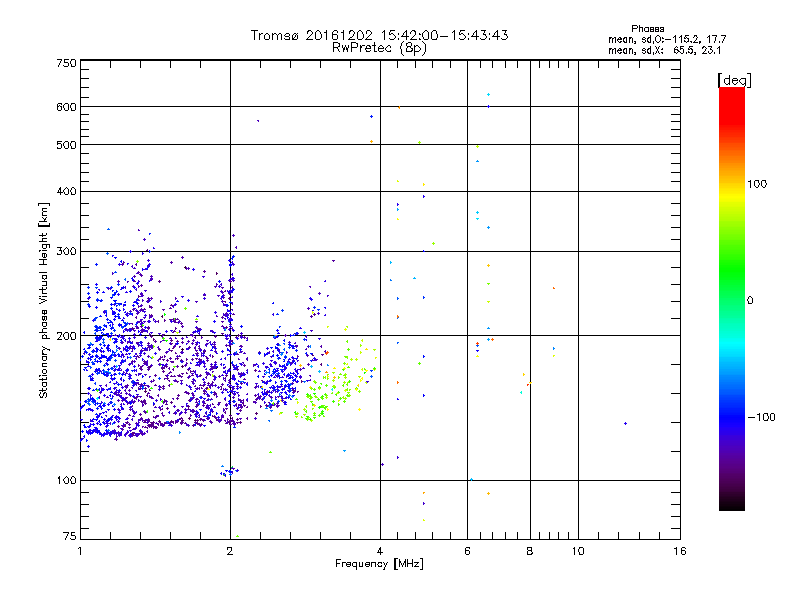Click the colorbar tick label '0'
Screen dimensions: 800x600
click(x=750, y=300)
